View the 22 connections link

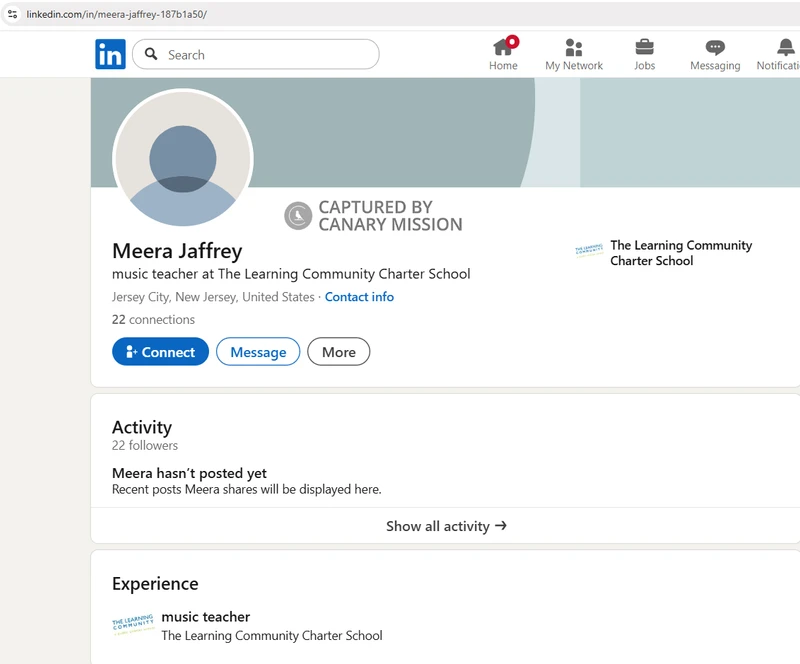click(x=153, y=320)
